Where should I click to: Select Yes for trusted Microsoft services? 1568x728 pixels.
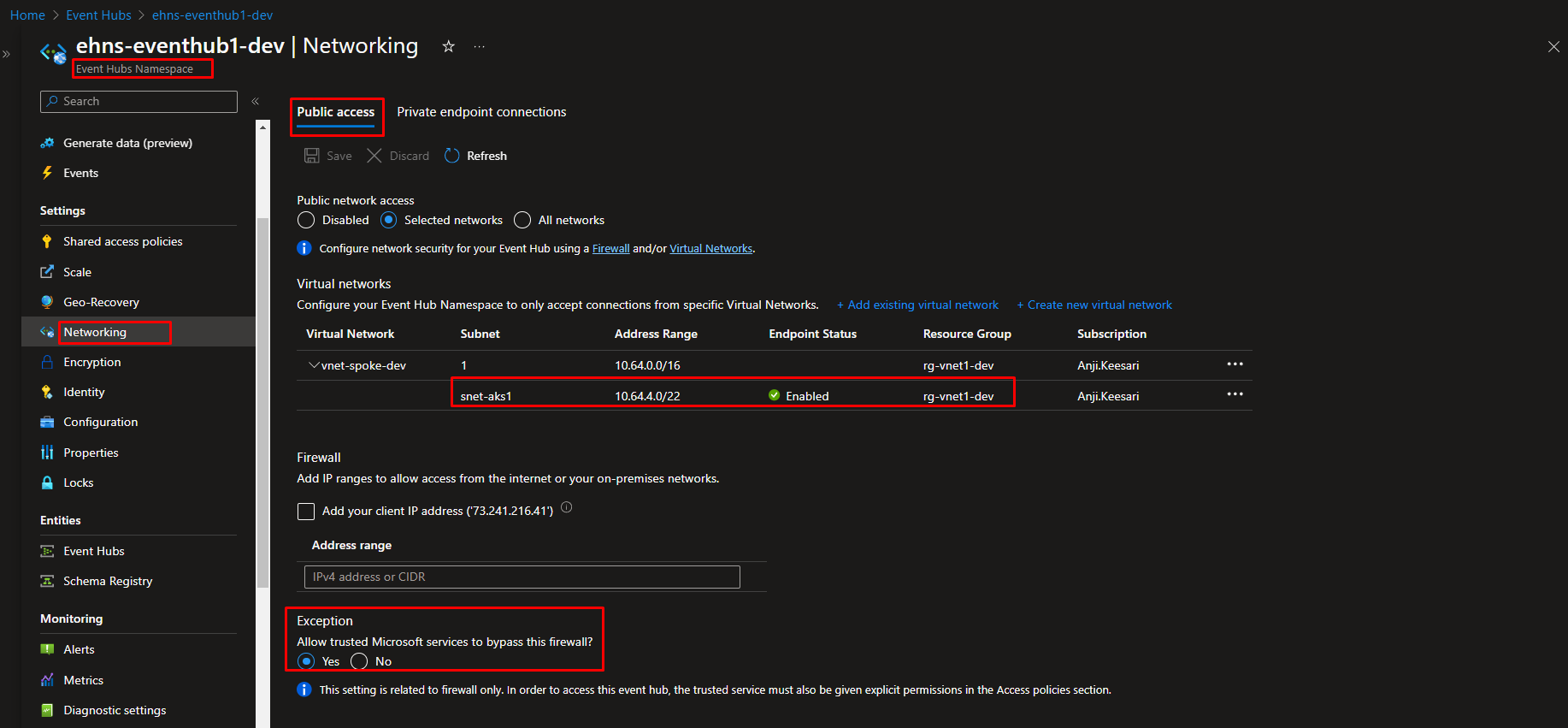[x=306, y=661]
